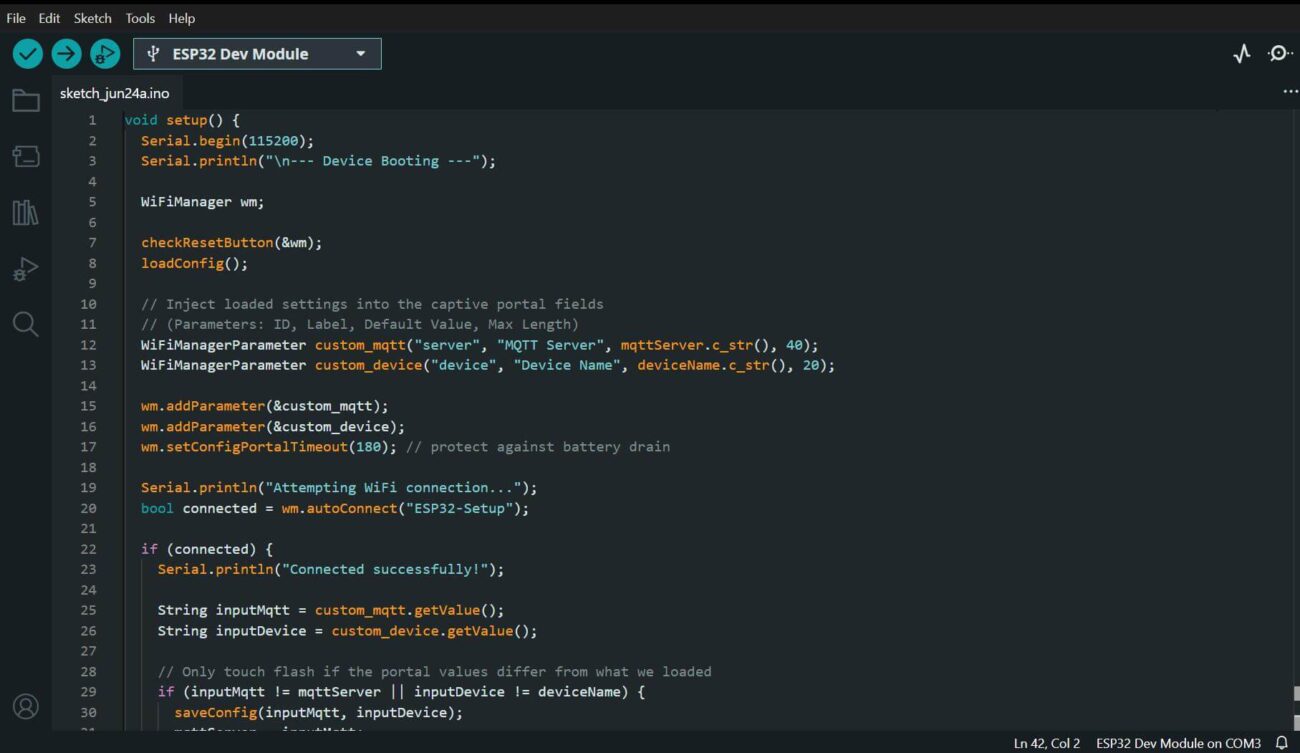The image size is (1300, 753).
Task: Open the Debug panel sidebar icon
Action: coord(26,268)
